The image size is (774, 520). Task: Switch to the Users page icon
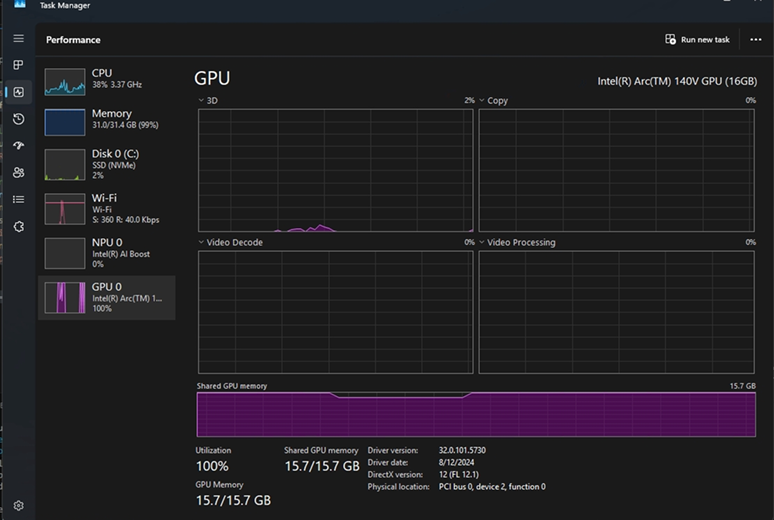tap(18, 172)
